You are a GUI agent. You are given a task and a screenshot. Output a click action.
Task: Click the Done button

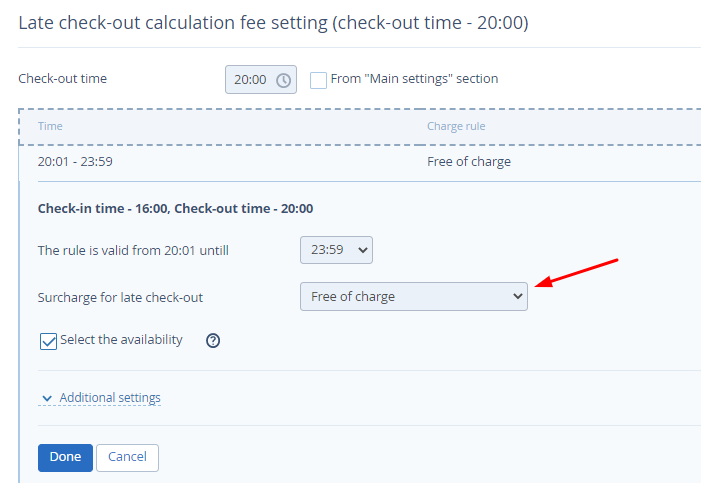tap(65, 458)
